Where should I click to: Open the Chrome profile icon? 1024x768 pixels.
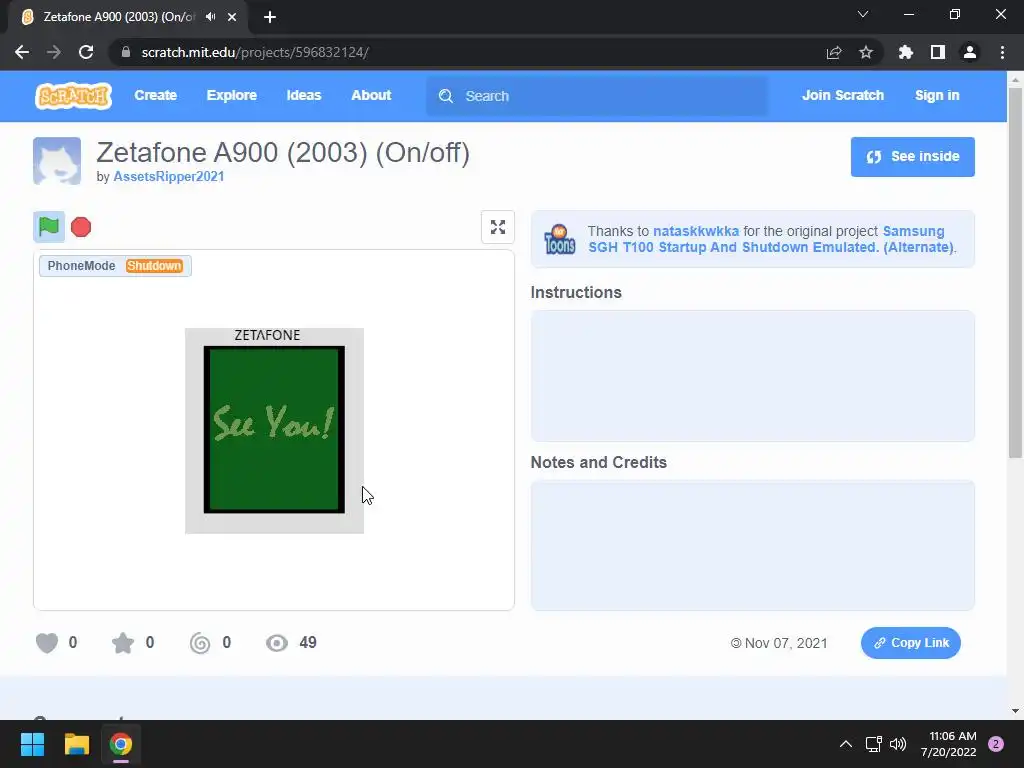[x=970, y=52]
